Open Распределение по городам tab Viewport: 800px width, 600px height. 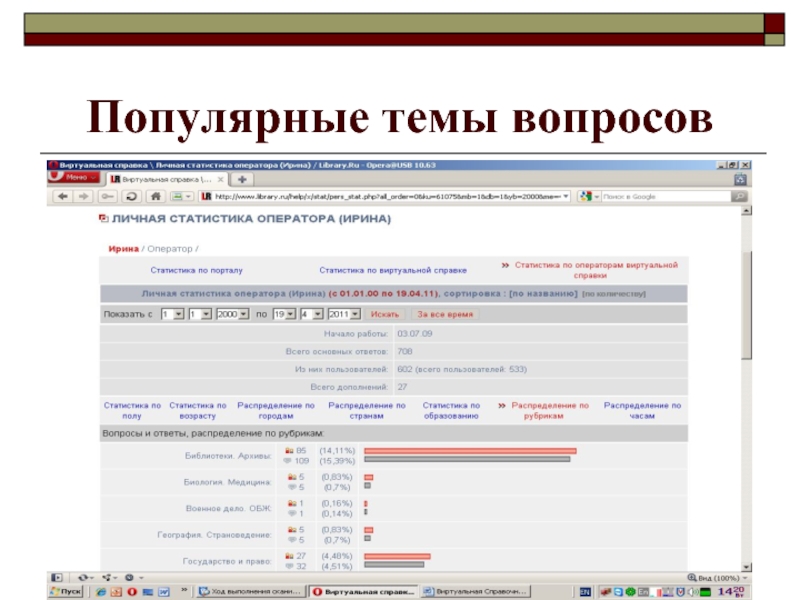[x=276, y=411]
